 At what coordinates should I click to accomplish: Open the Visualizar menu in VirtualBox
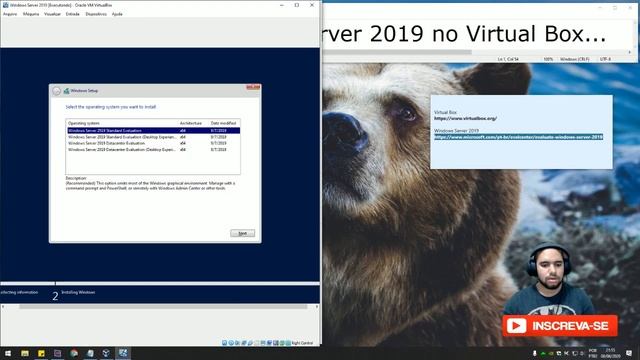coord(52,14)
